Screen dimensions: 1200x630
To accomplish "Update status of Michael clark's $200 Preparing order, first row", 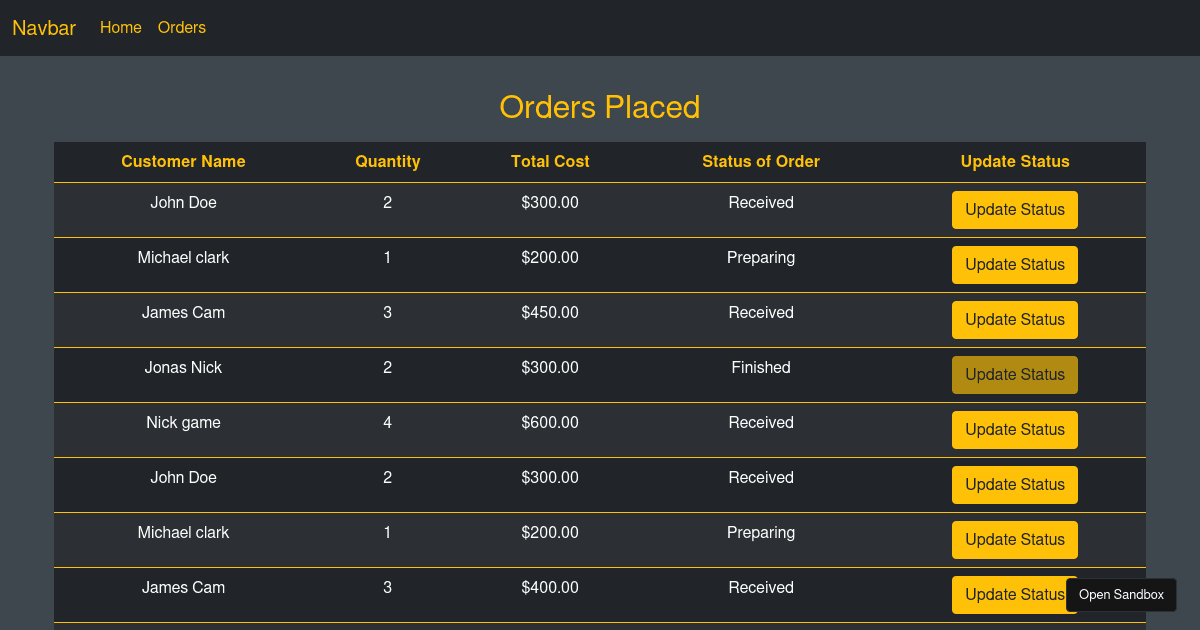I will [x=1014, y=265].
